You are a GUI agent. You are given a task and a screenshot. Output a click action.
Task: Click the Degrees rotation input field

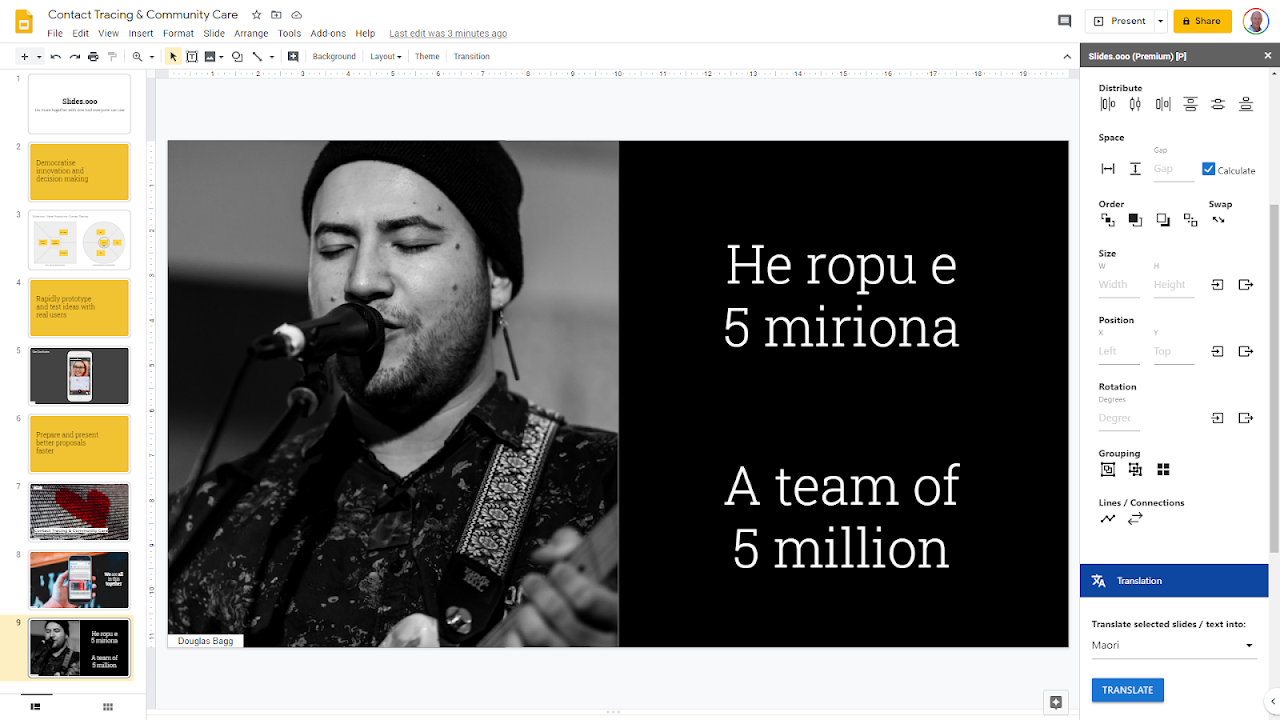(1118, 418)
